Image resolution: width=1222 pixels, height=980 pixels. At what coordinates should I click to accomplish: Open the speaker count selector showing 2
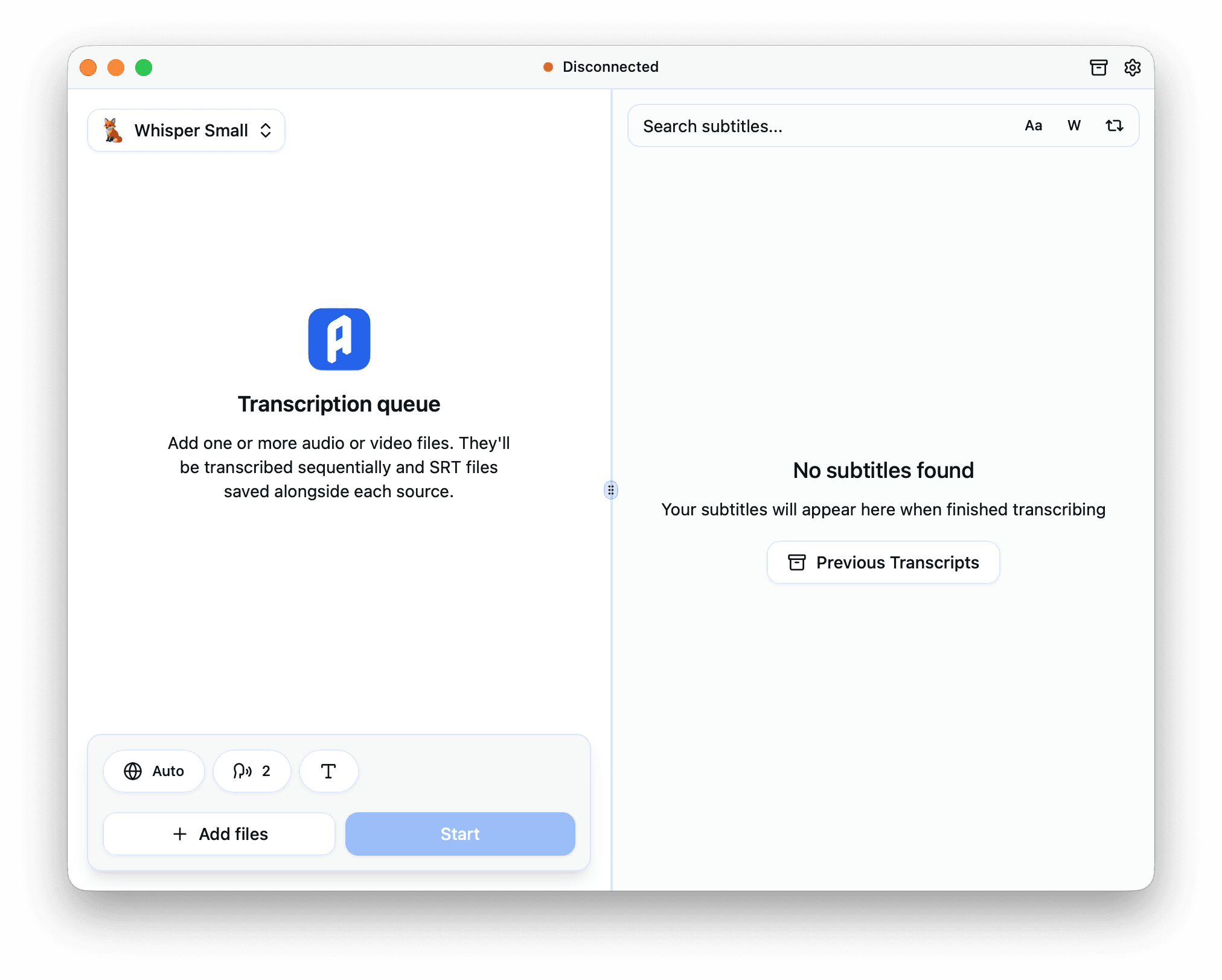[252, 771]
